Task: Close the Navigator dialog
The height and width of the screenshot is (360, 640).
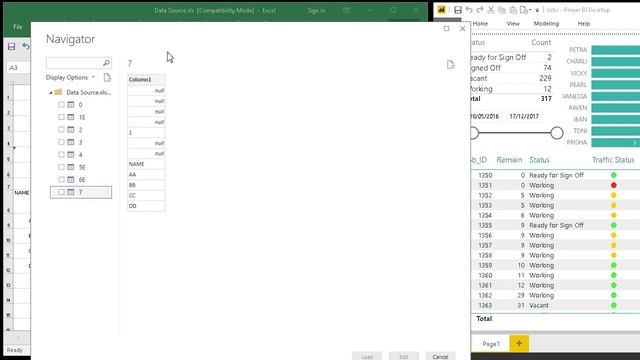Action: (x=462, y=29)
